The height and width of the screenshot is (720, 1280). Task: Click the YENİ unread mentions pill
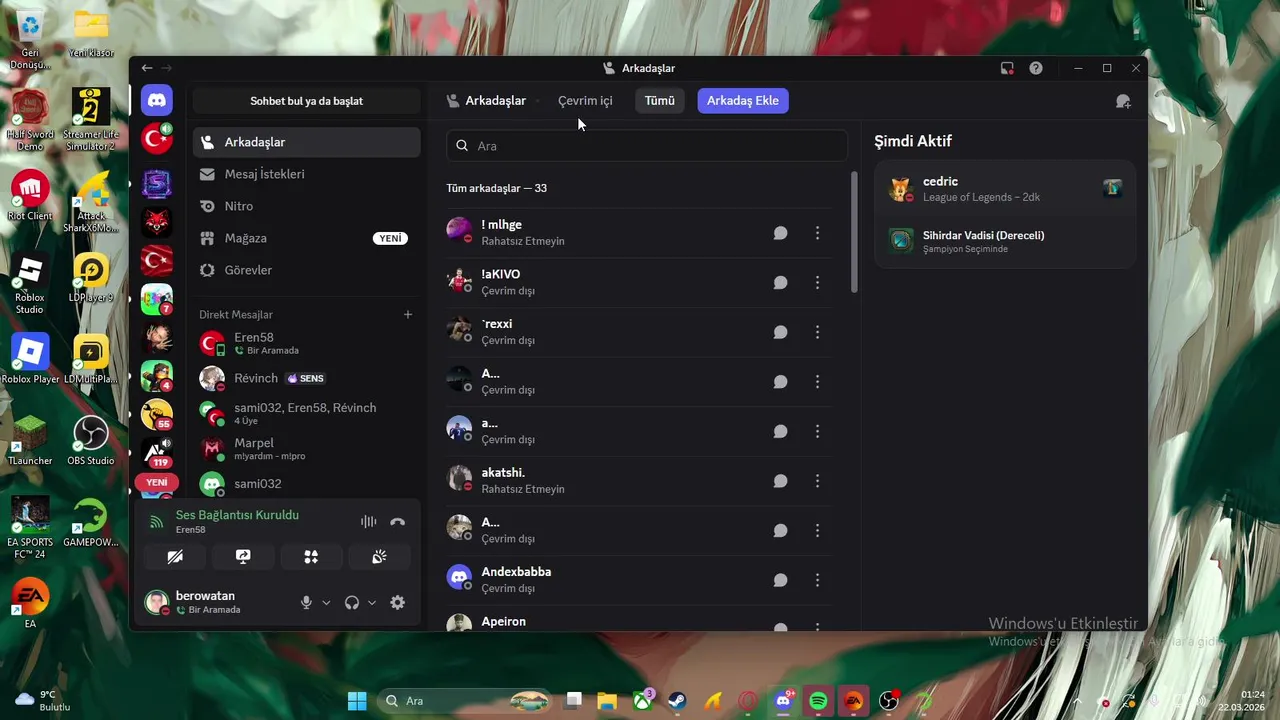(x=157, y=482)
